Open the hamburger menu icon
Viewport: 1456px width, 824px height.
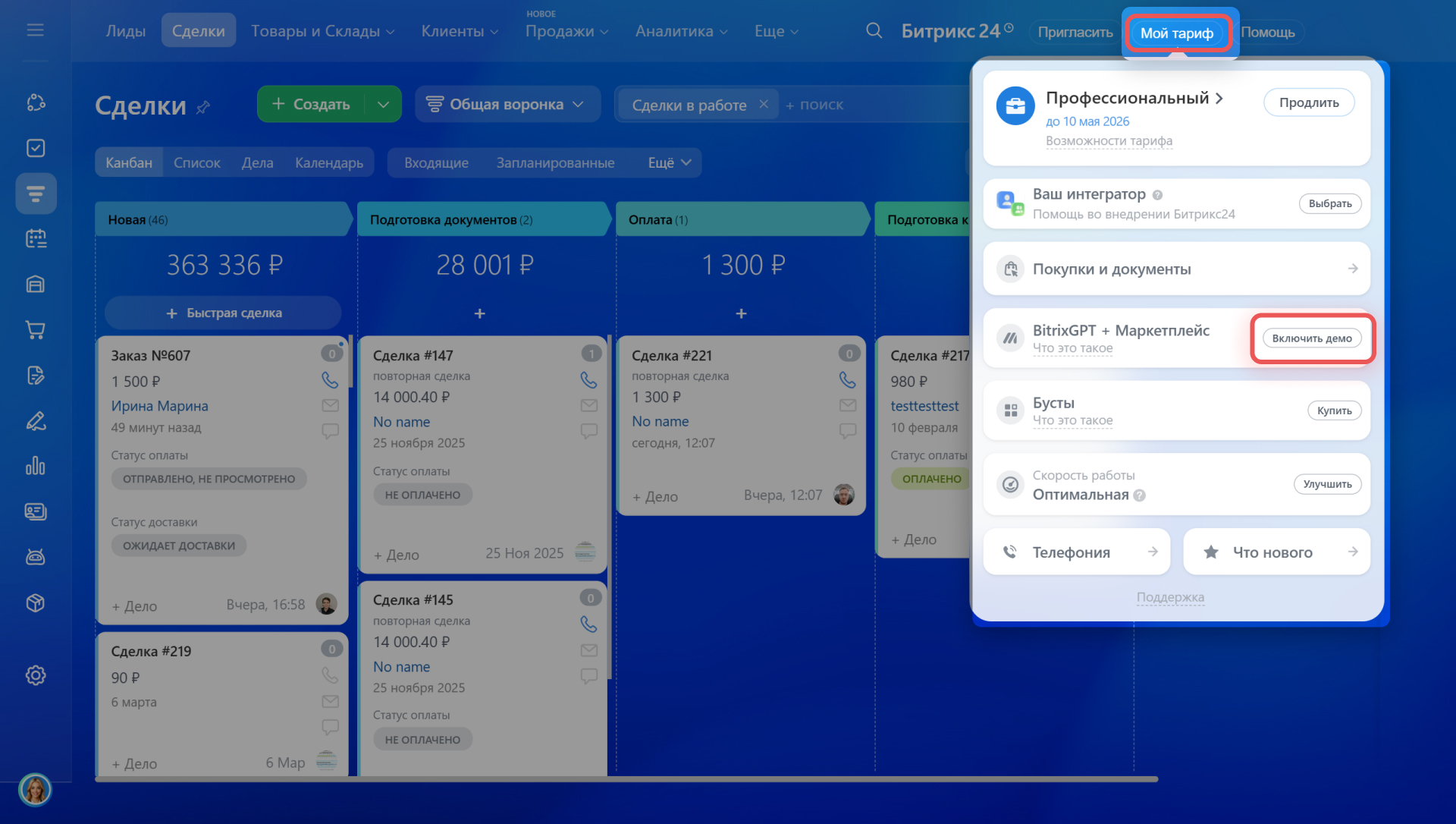coord(35,30)
